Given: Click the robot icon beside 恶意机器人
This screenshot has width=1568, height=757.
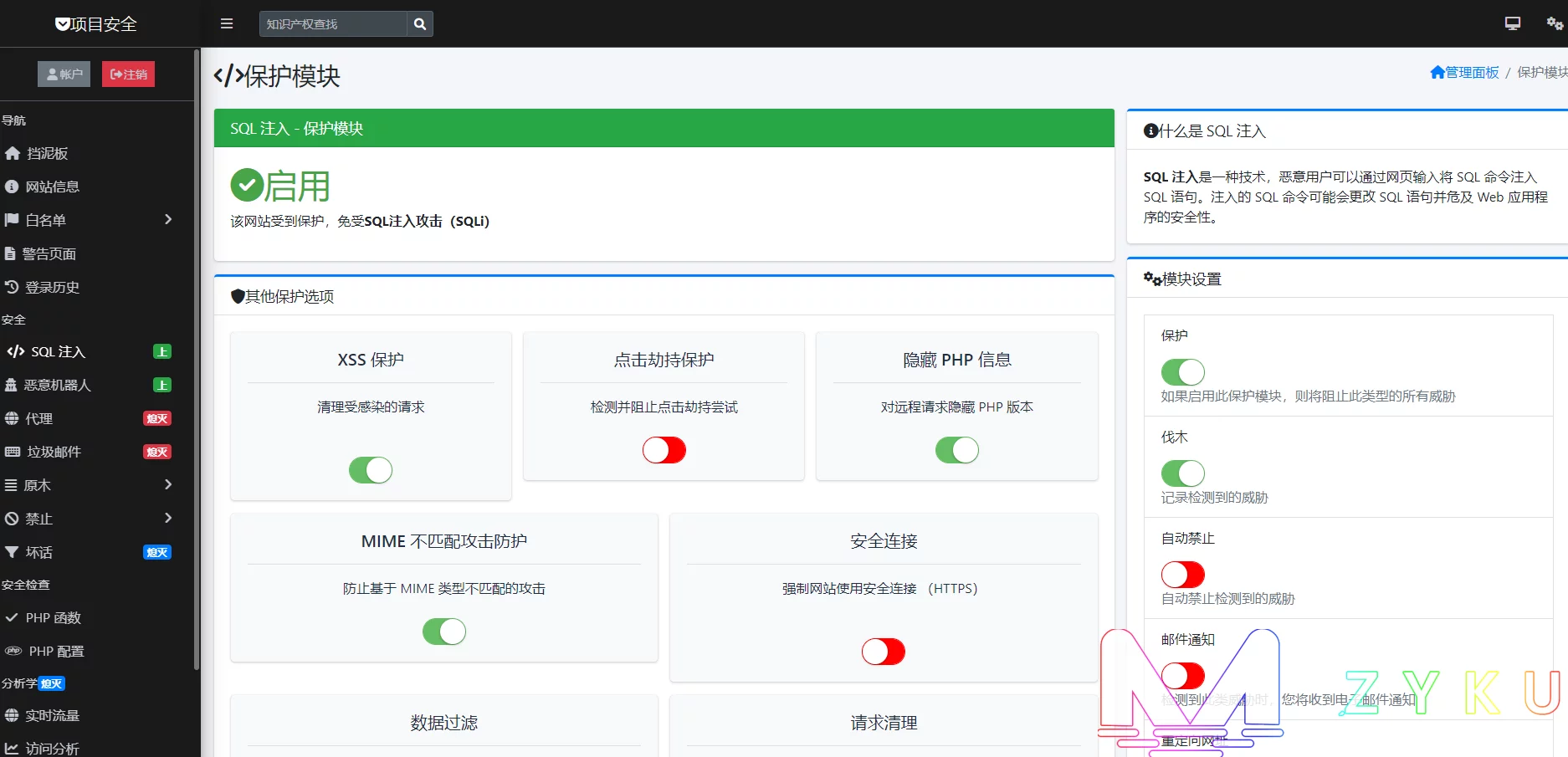Looking at the screenshot, I should click(11, 386).
